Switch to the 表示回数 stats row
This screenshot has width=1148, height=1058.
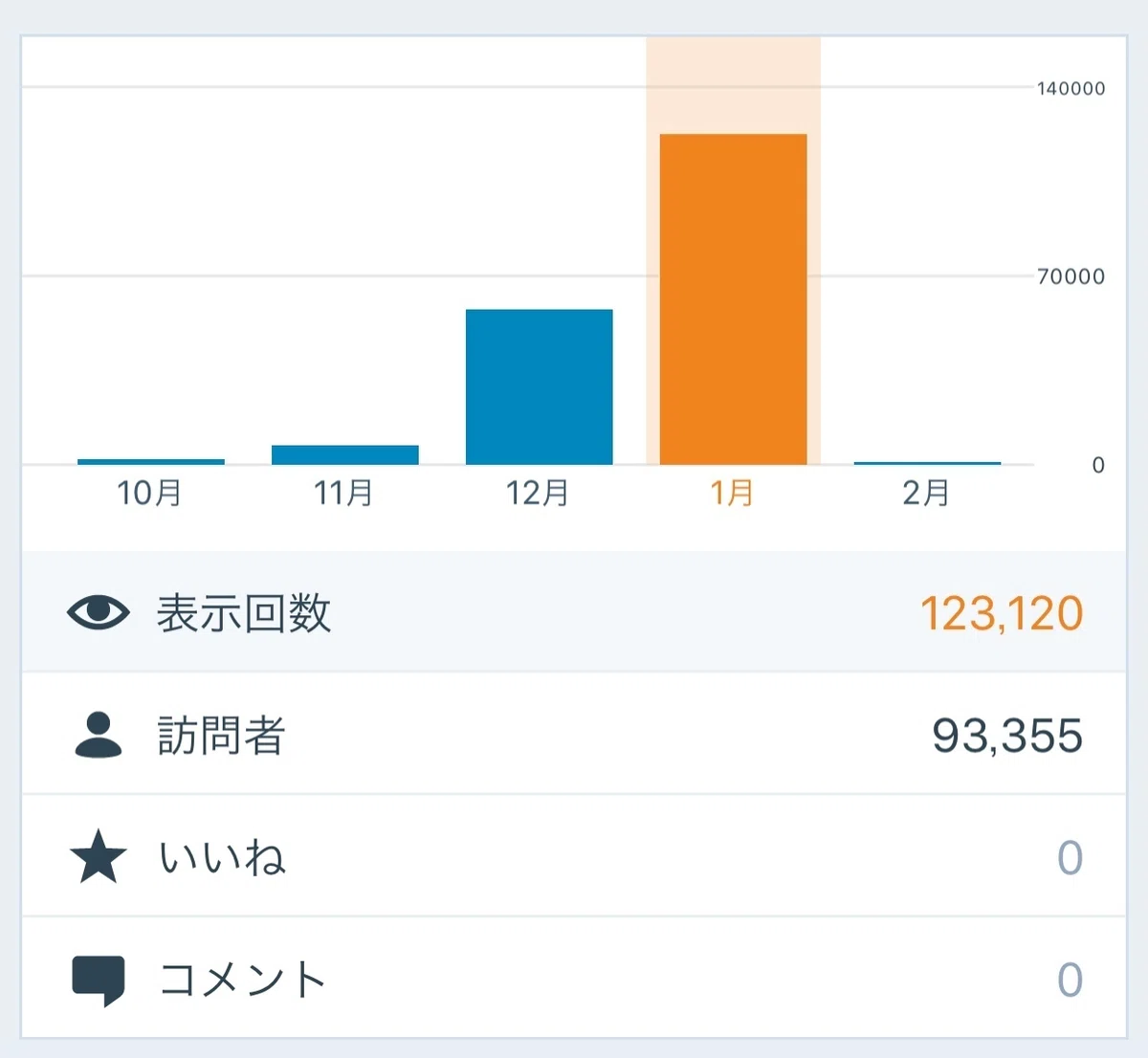[x=574, y=612]
